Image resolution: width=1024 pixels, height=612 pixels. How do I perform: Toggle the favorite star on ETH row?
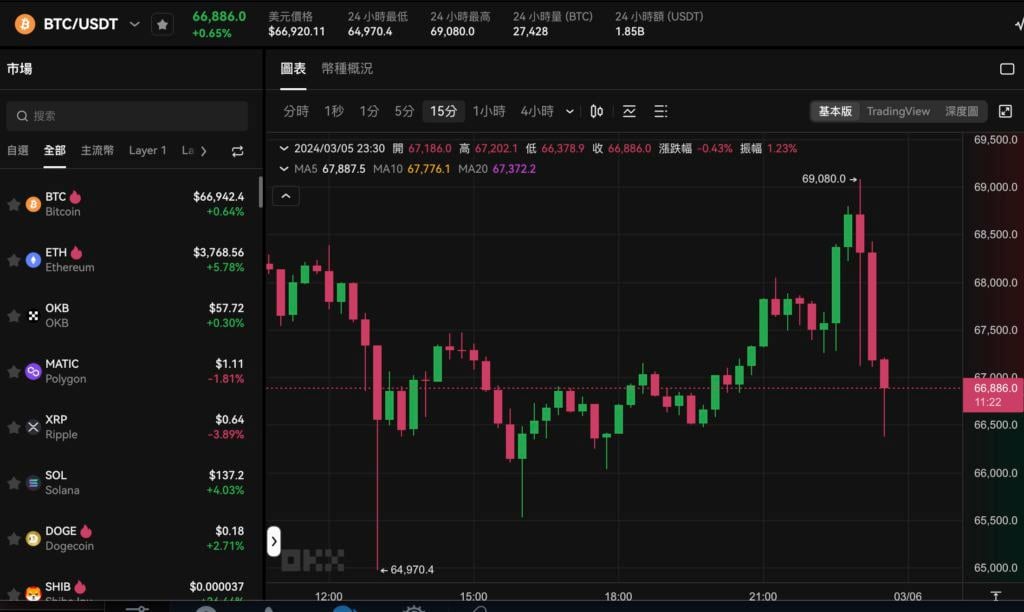(13, 260)
